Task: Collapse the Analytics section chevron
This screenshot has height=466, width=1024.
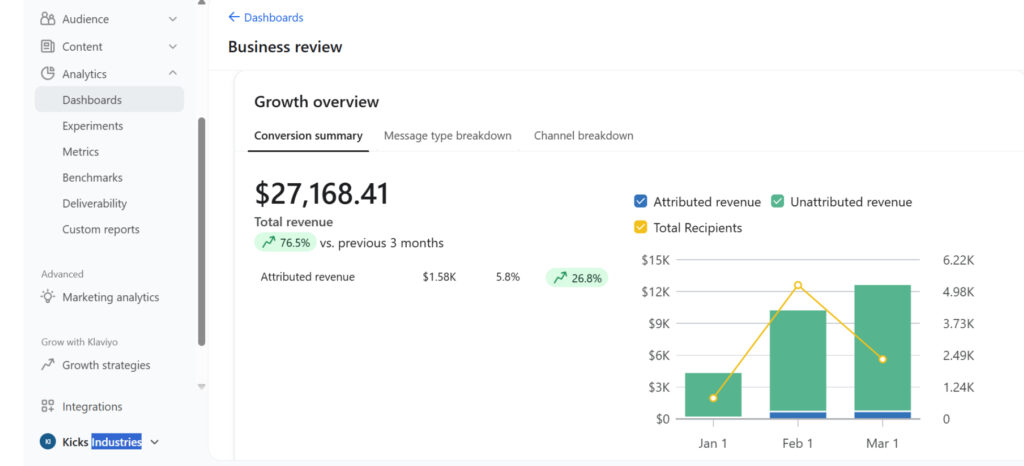Action: point(172,73)
